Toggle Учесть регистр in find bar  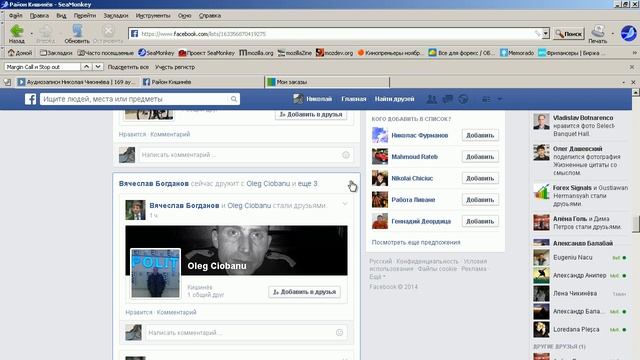(175, 67)
